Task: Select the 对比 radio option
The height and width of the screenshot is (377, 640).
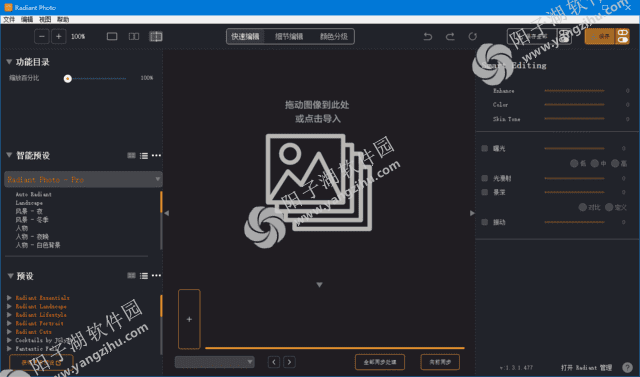Action: (x=583, y=207)
